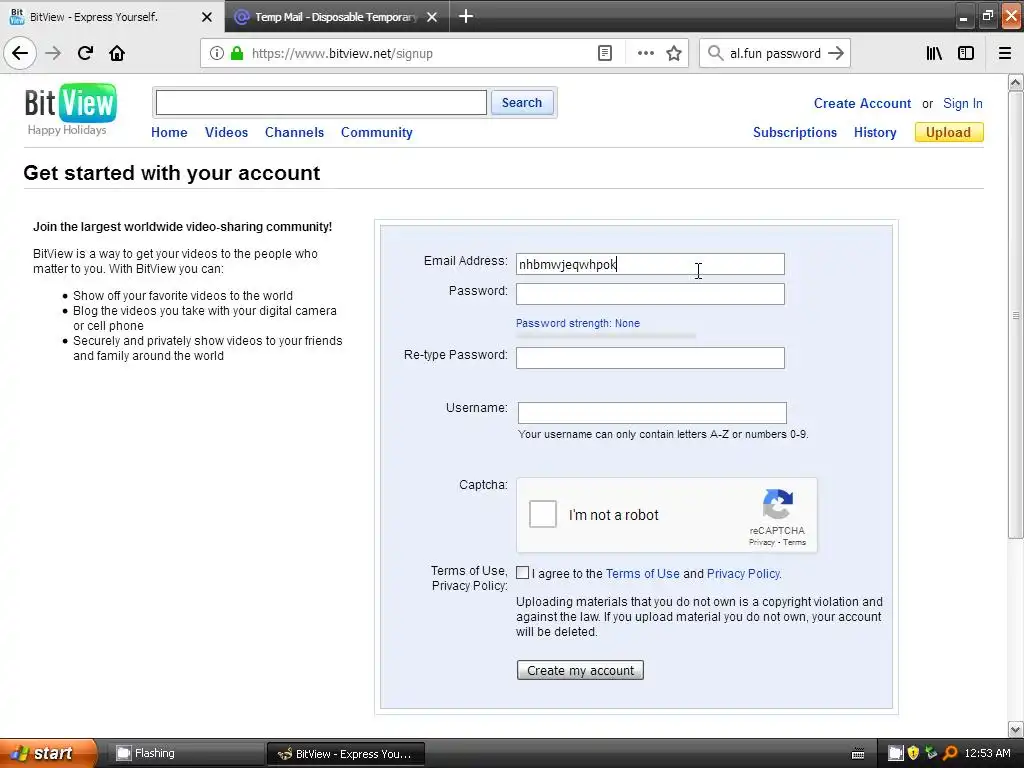Viewport: 1024px width, 768px height.
Task: Switch to Flashing taskbar window
Action: [185, 754]
